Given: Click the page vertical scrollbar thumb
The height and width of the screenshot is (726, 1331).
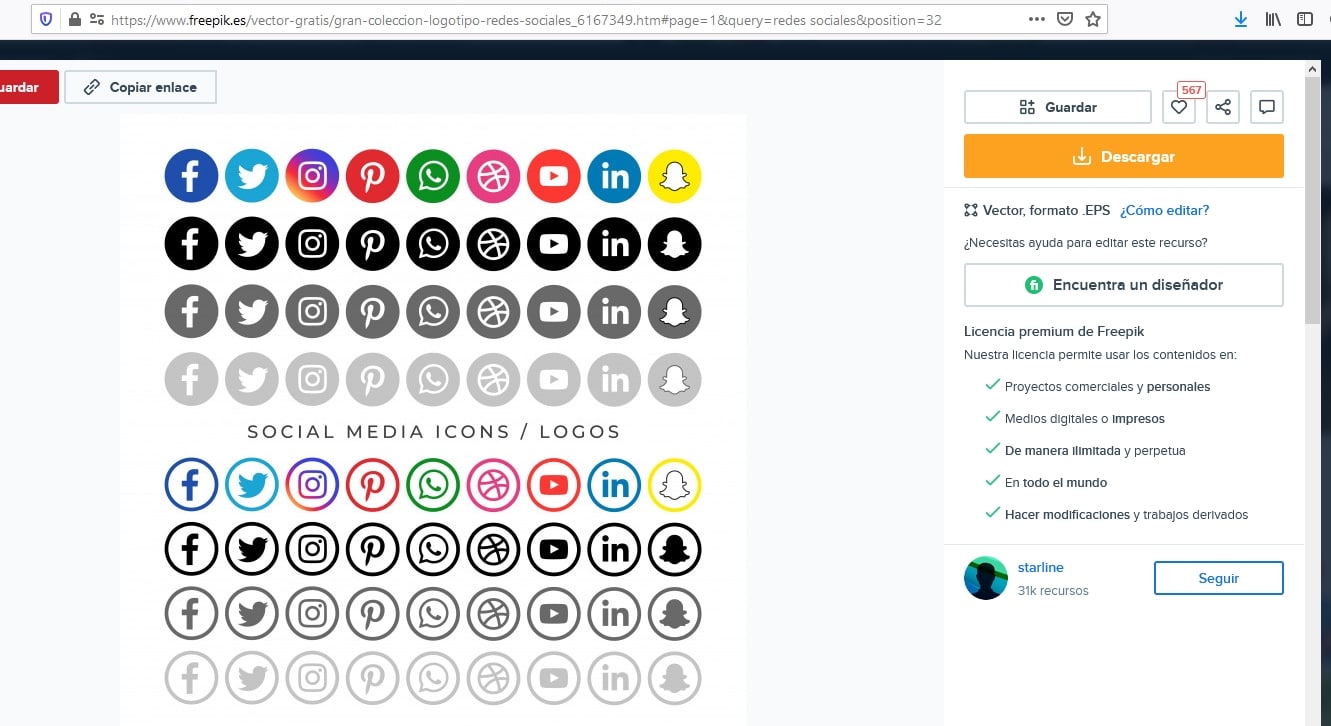Looking at the screenshot, I should (x=1312, y=200).
